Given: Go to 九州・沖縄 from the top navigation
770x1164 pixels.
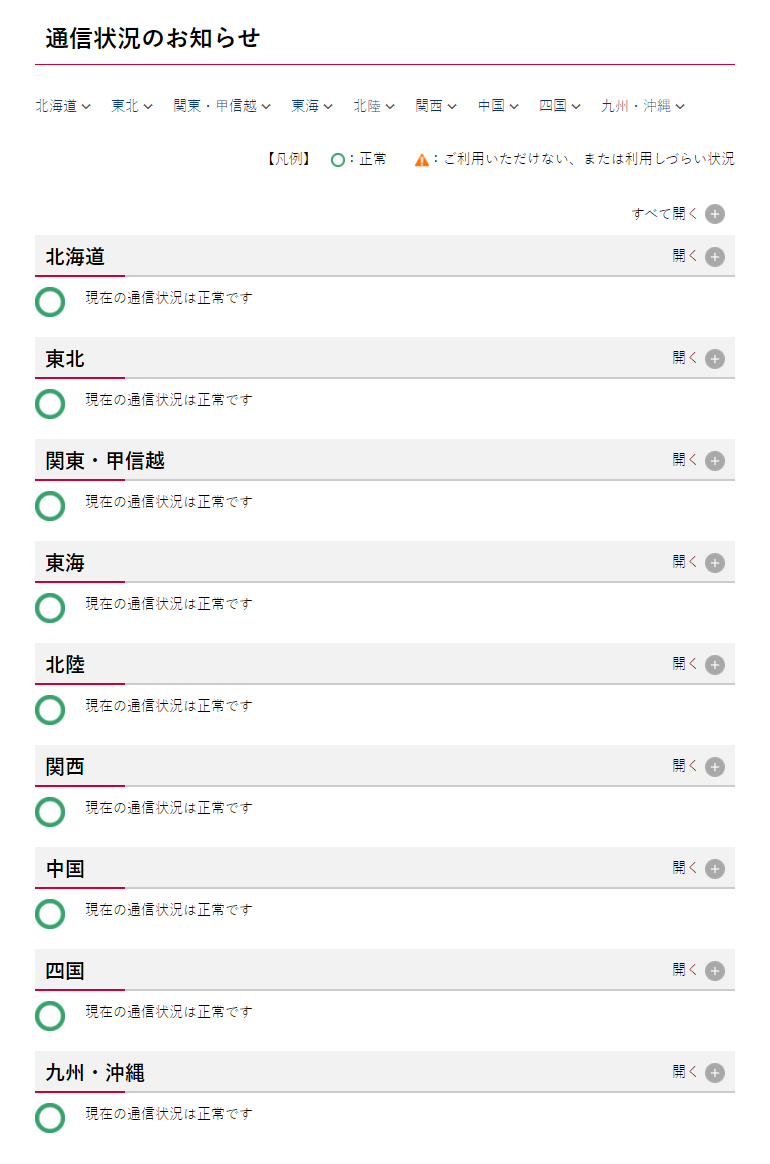Looking at the screenshot, I should [641, 106].
